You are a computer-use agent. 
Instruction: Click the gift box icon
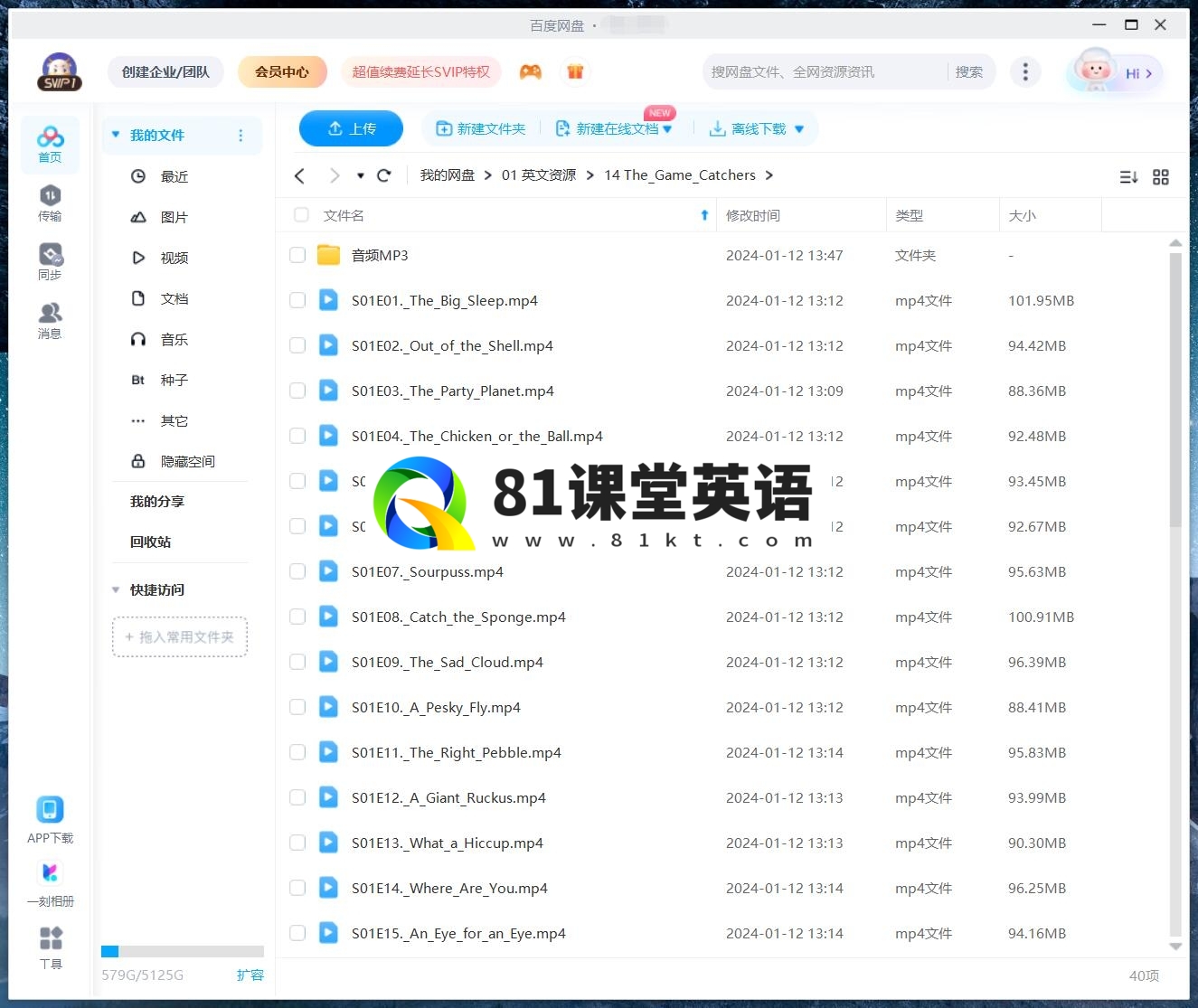[575, 71]
